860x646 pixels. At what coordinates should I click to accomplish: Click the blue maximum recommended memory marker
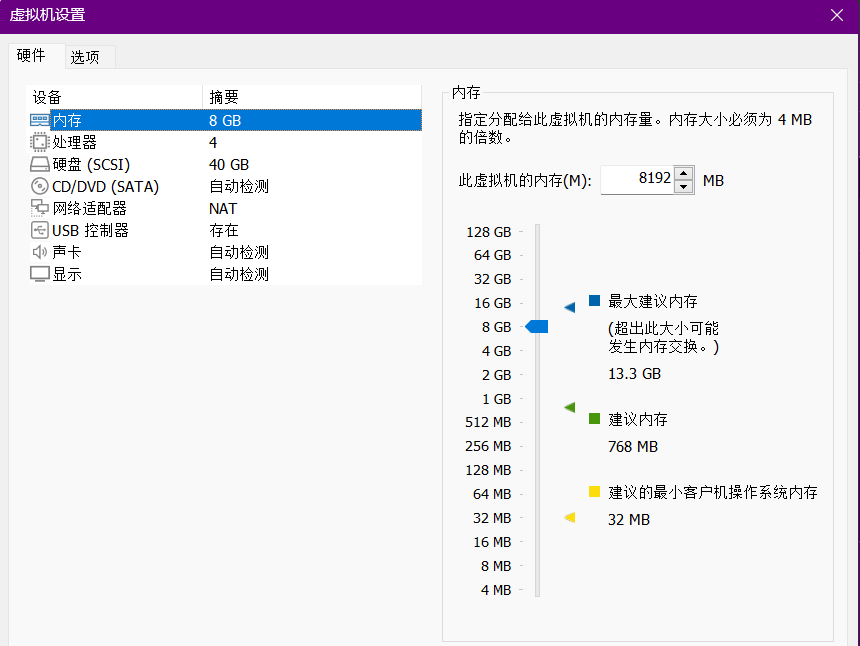click(570, 308)
